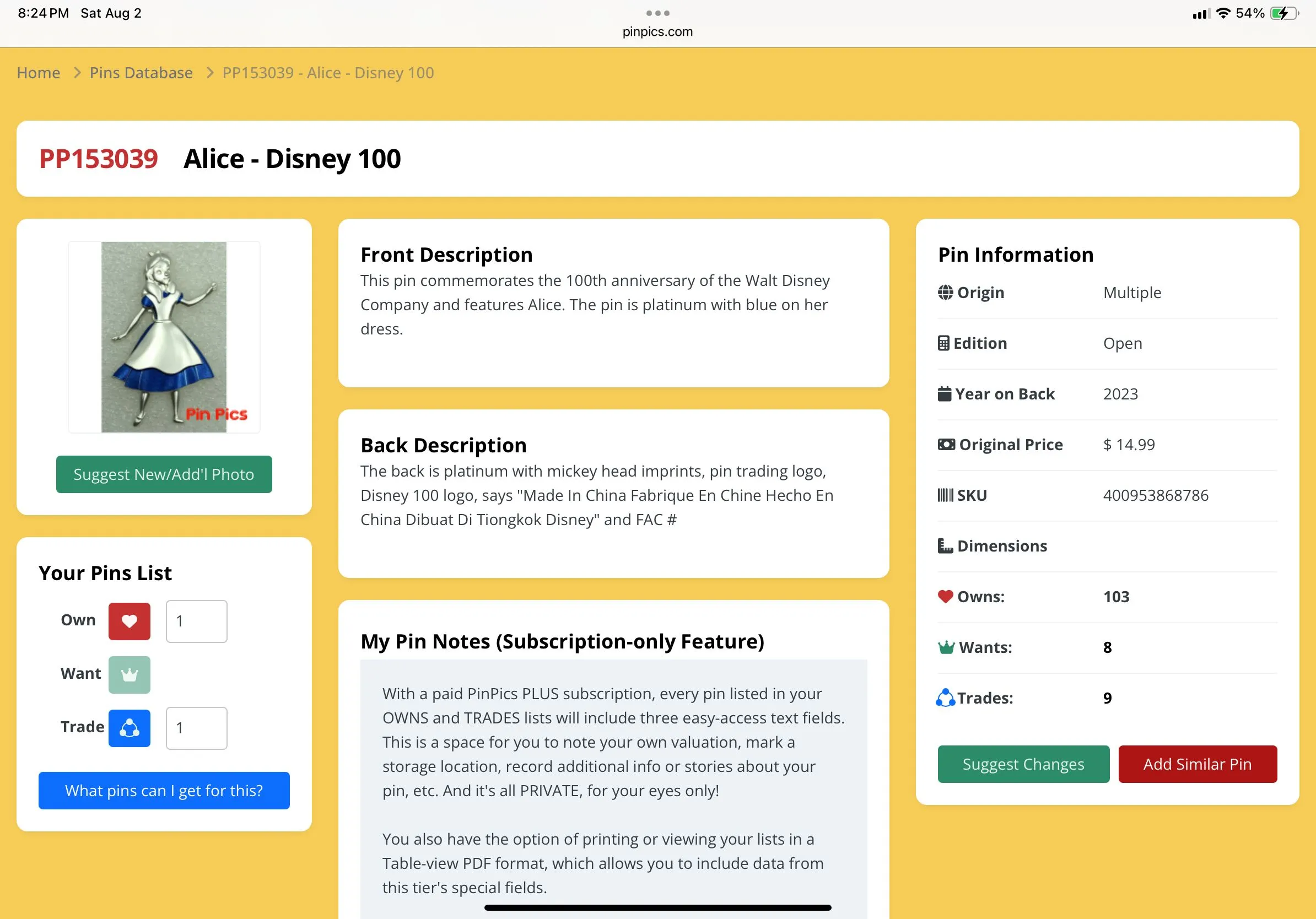Click the red heart icon beside Owns
Image resolution: width=1316 pixels, height=919 pixels.
[945, 597]
